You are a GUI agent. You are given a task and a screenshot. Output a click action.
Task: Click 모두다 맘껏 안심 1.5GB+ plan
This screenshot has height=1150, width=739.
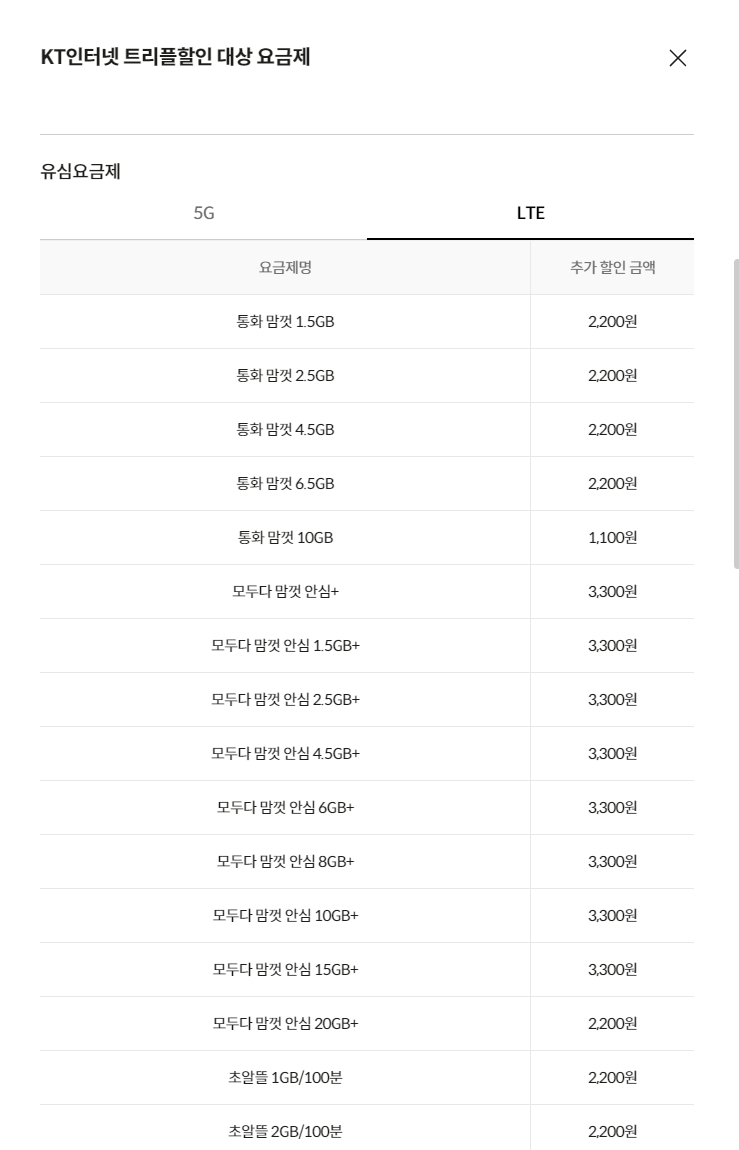click(x=285, y=645)
